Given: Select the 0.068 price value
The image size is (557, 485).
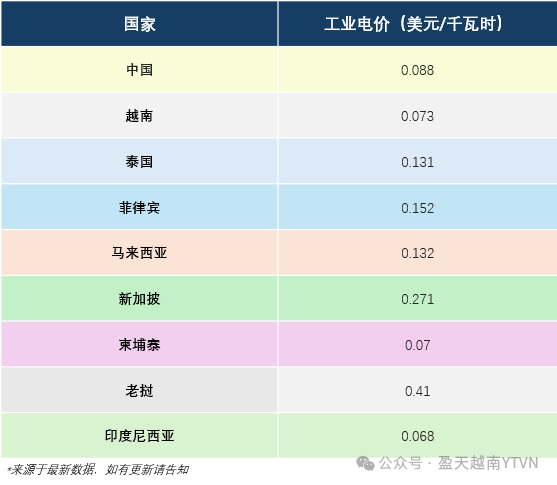Looking at the screenshot, I should pos(417,436).
